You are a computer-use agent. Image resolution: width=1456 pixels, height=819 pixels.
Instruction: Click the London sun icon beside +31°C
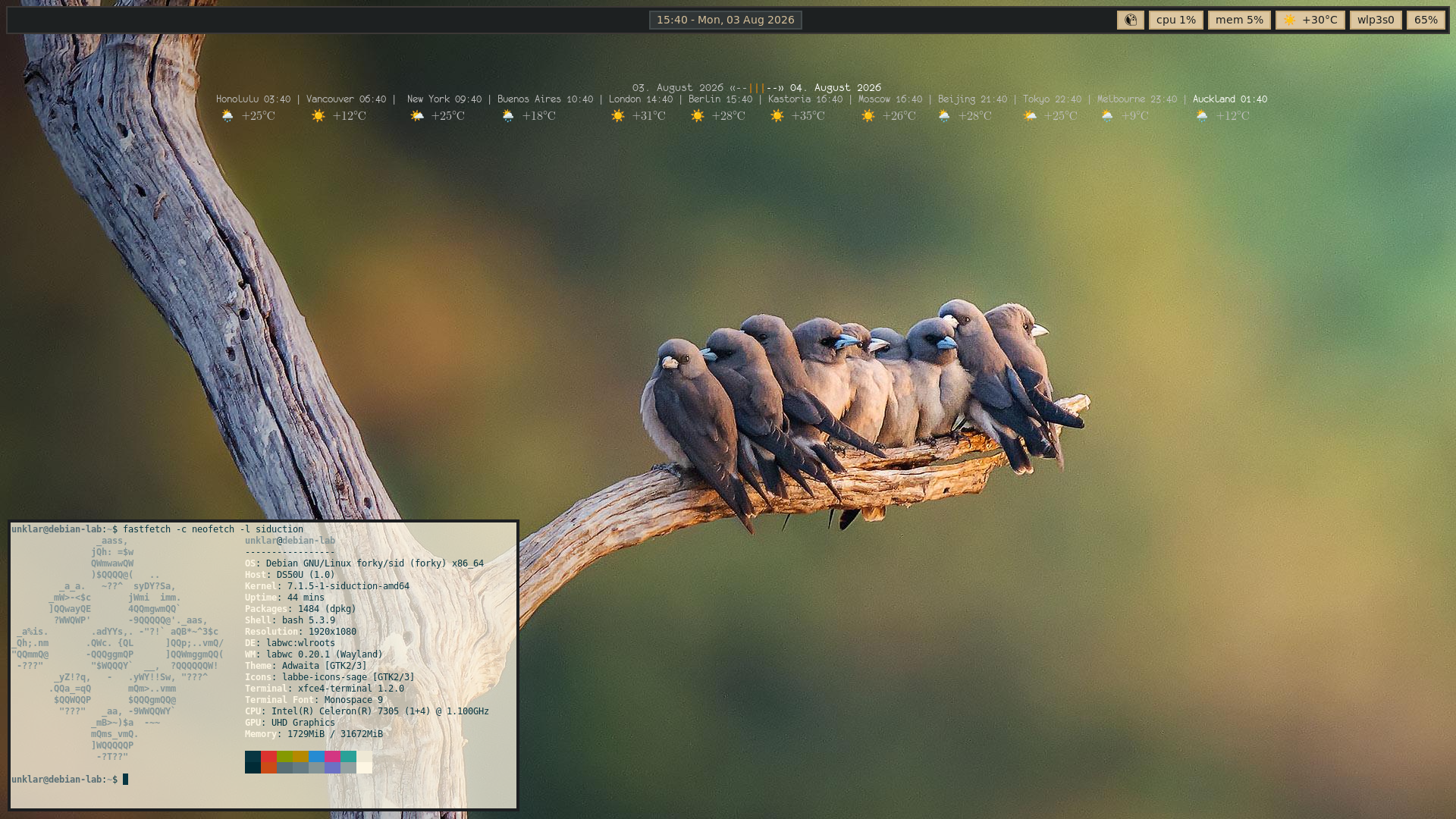tap(618, 116)
